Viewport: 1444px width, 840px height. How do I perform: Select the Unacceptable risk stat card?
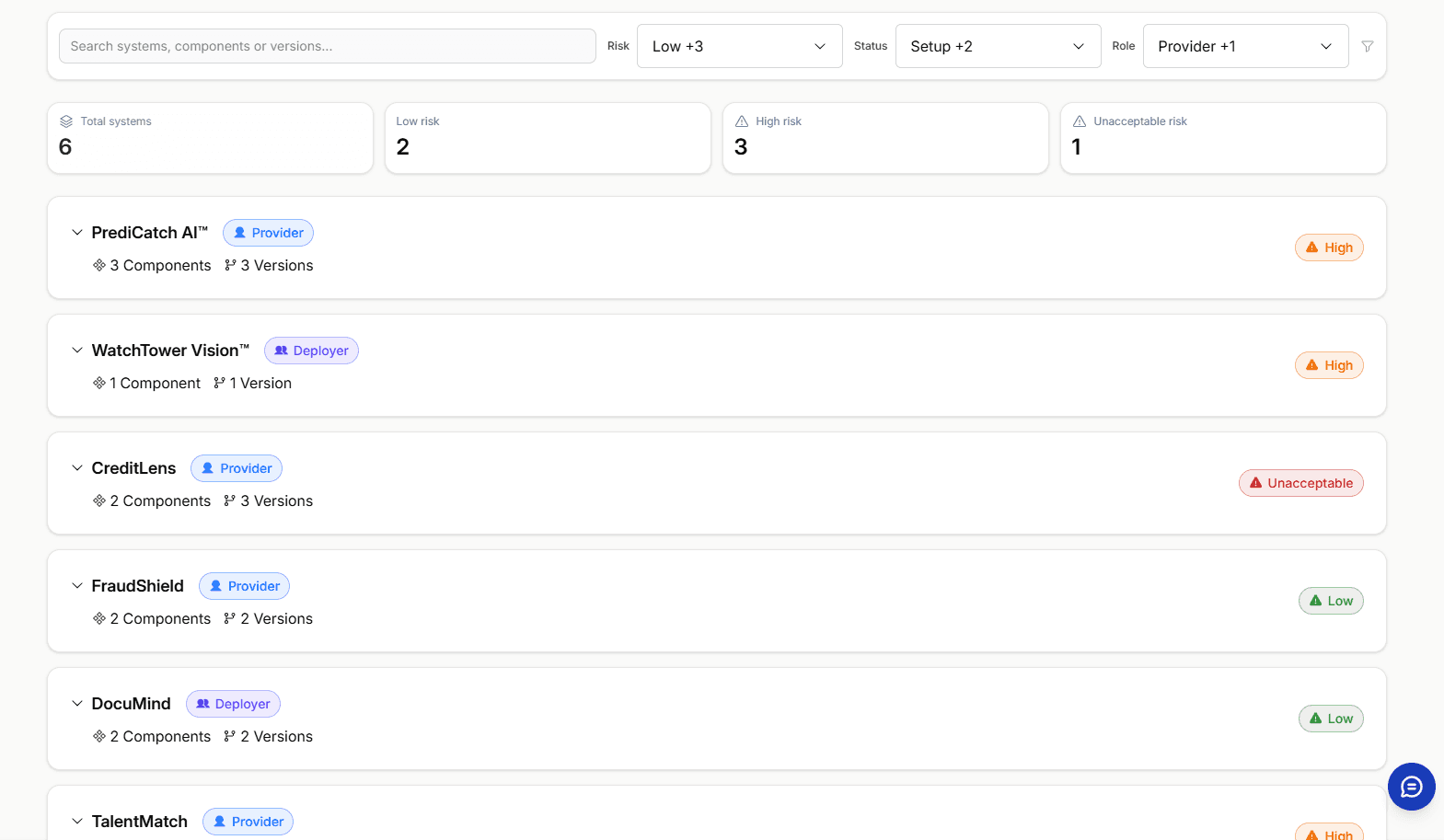coord(1223,138)
